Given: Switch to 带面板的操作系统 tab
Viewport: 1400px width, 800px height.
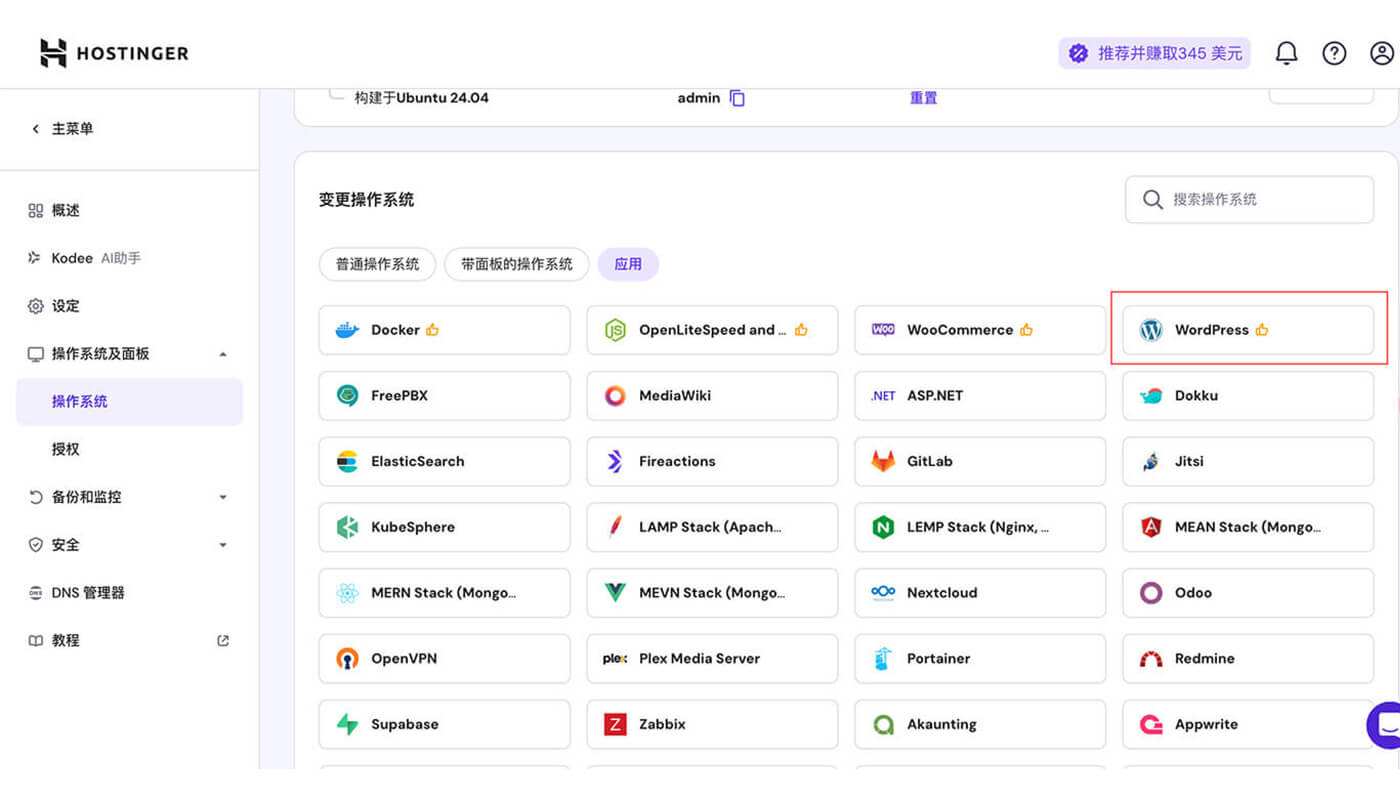Looking at the screenshot, I should tap(517, 264).
